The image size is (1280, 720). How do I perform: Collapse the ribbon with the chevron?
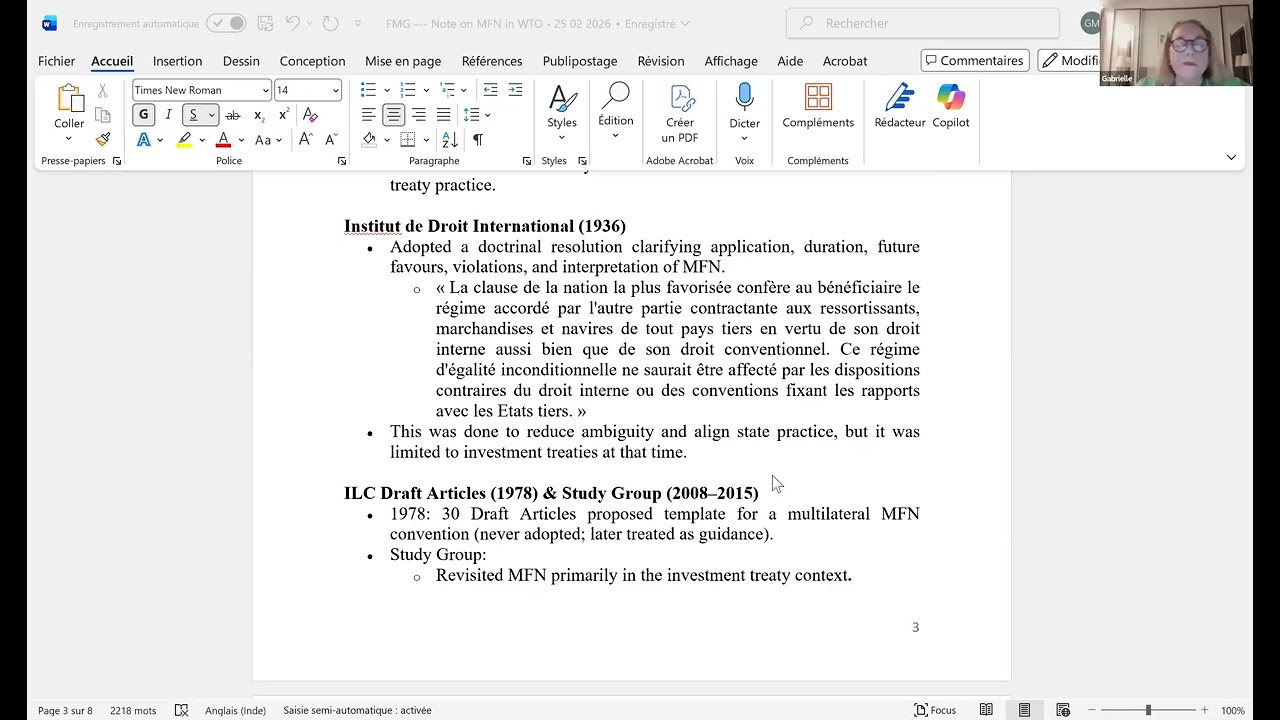(x=1231, y=157)
